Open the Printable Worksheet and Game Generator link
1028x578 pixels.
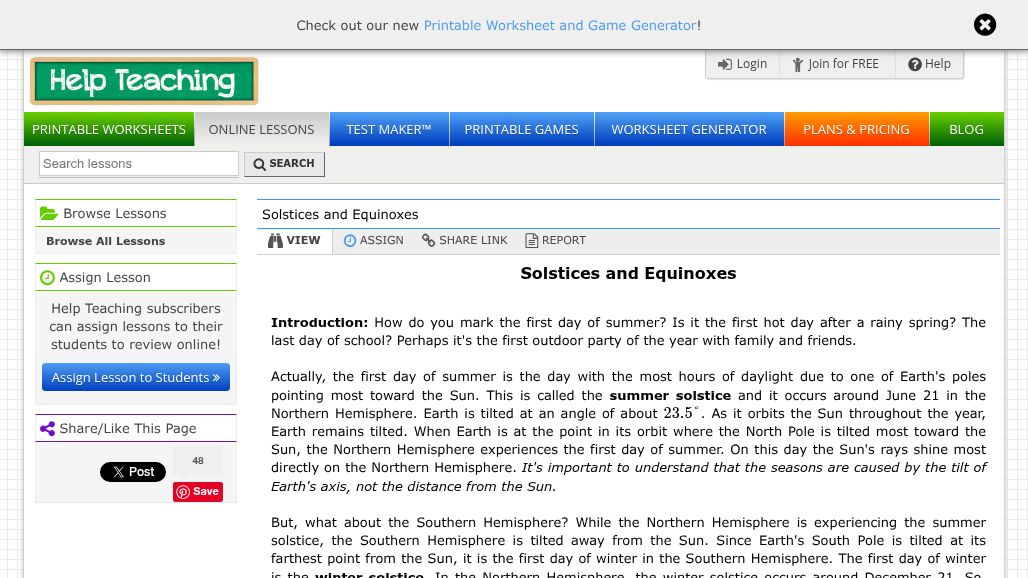pyautogui.click(x=560, y=25)
